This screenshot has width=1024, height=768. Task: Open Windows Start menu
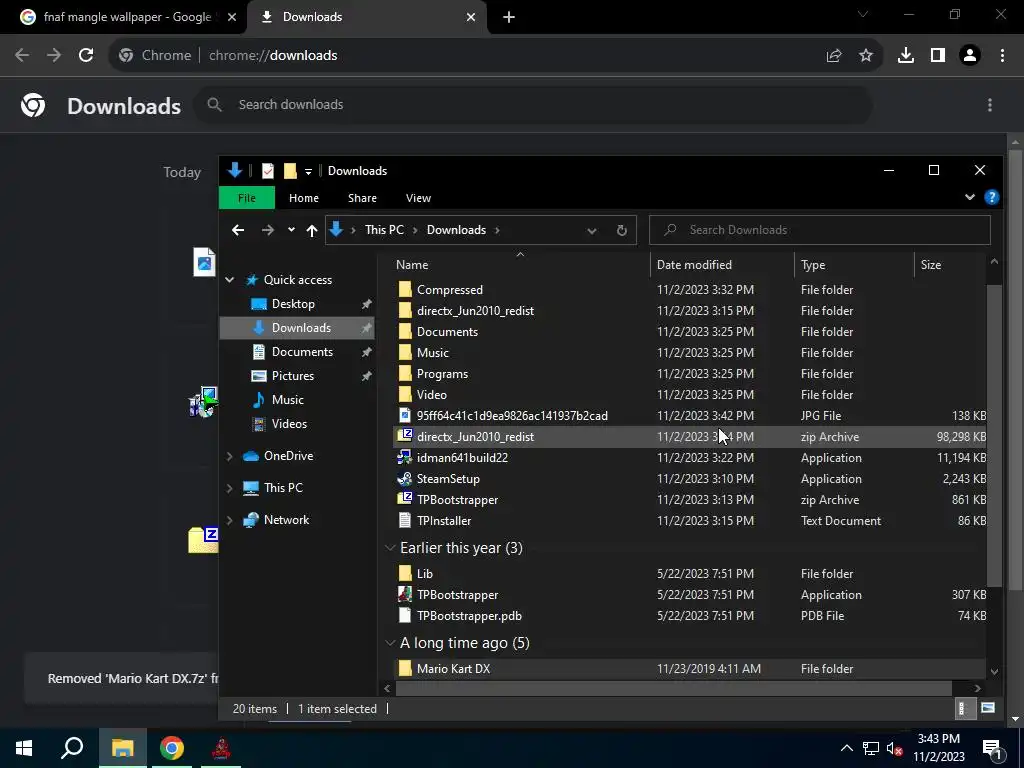point(24,748)
